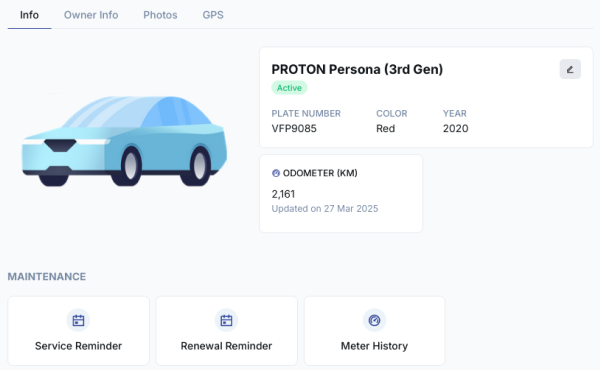This screenshot has height=370, width=600.
Task: Click the gauge icon above Meter History
Action: (374, 320)
